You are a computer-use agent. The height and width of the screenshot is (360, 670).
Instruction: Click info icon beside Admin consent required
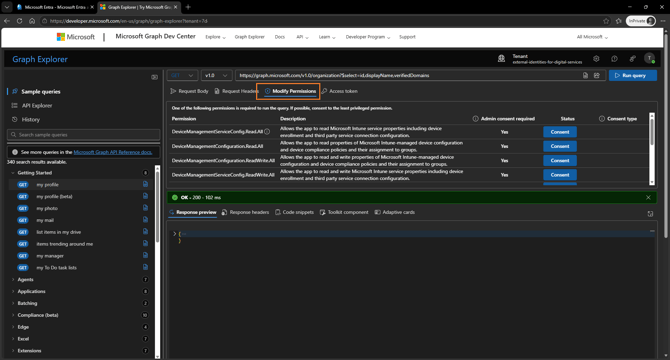[x=475, y=119]
